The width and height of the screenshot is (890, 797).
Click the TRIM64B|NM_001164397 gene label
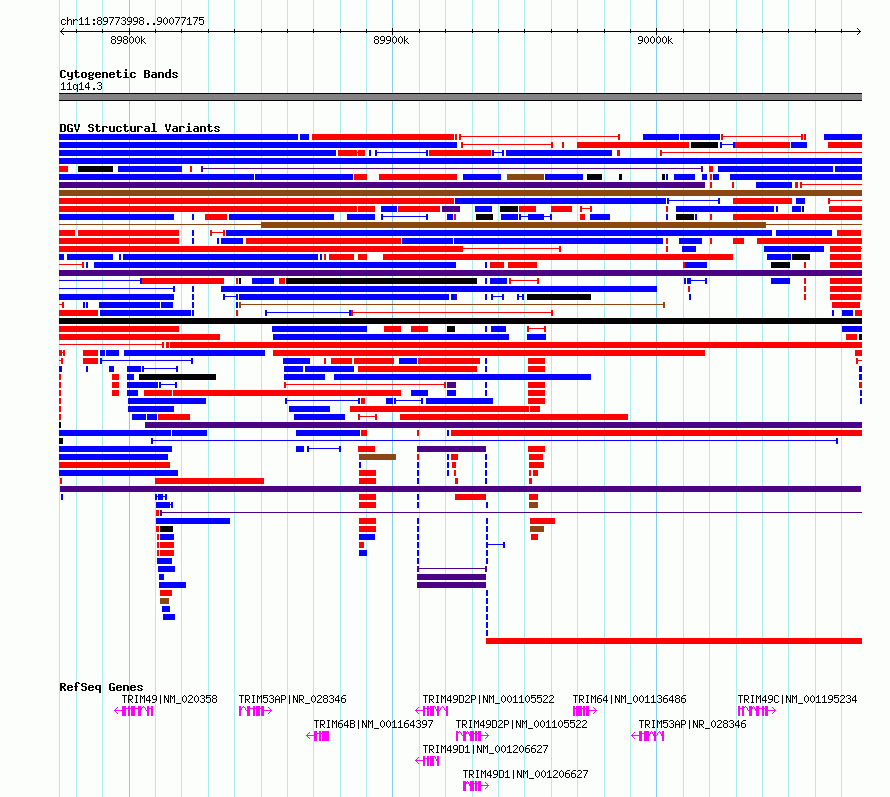pos(373,724)
